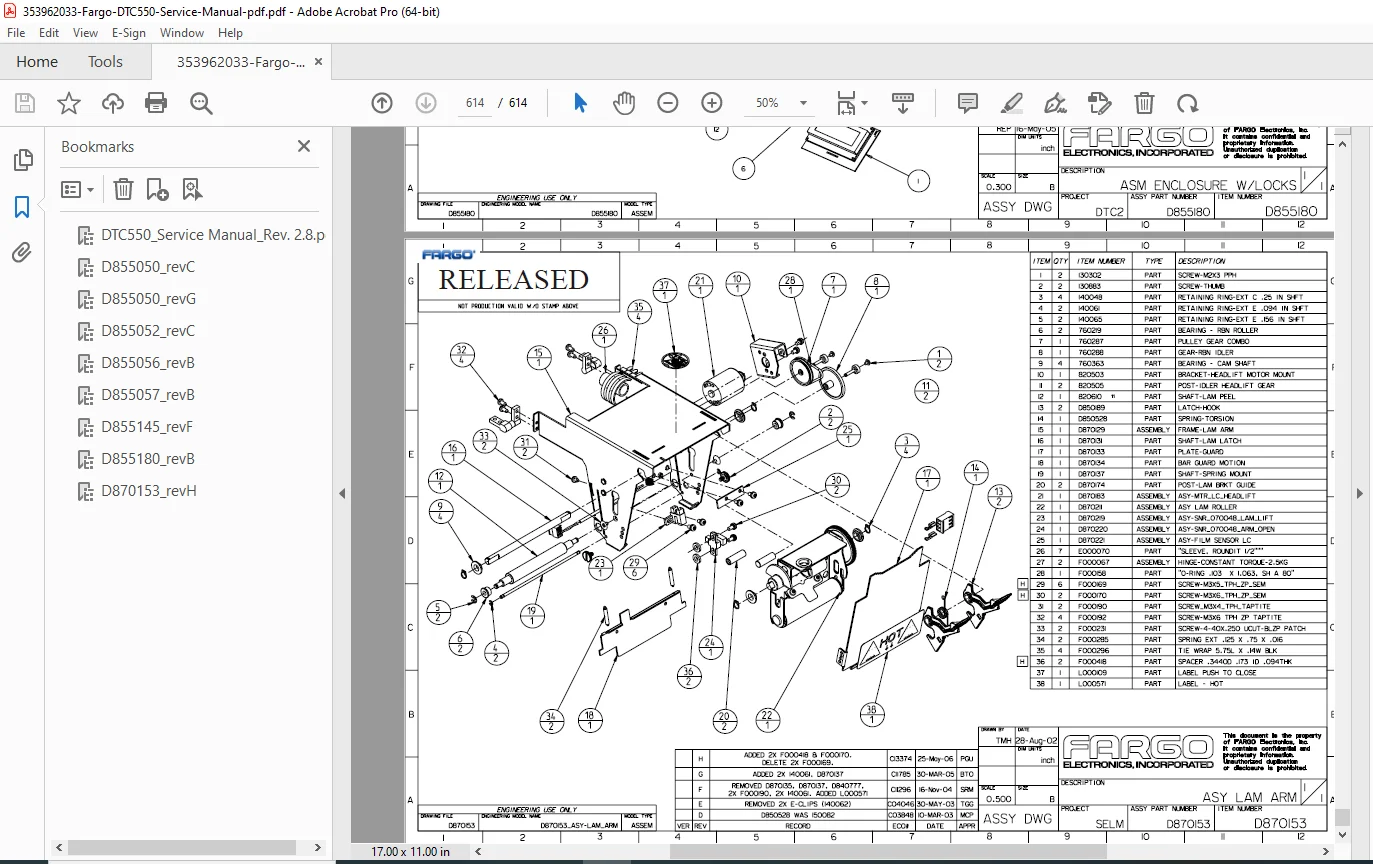Rotate the page view

click(x=1187, y=103)
